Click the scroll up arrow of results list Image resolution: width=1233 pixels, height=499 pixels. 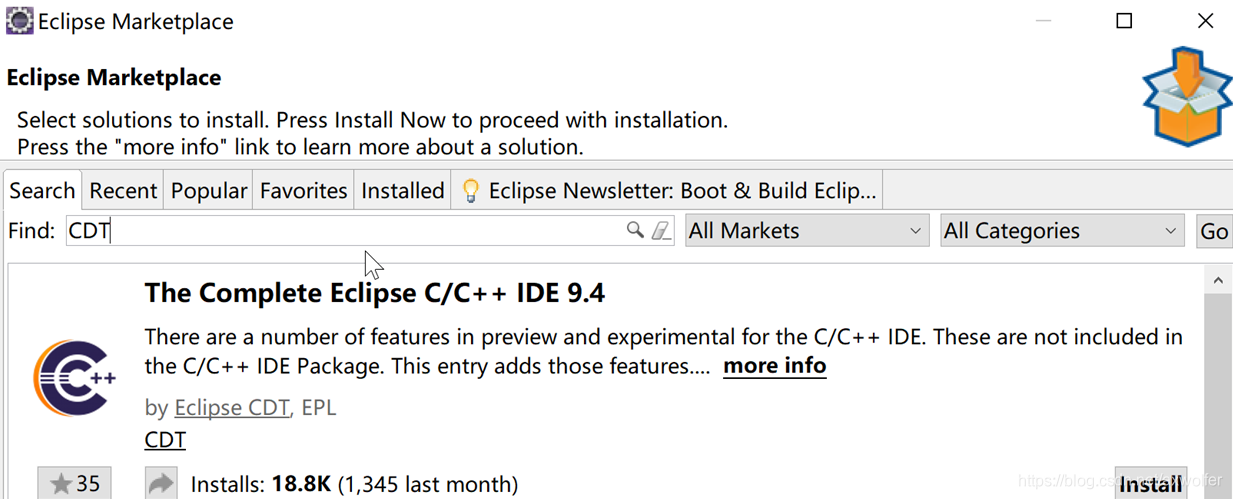[1218, 281]
